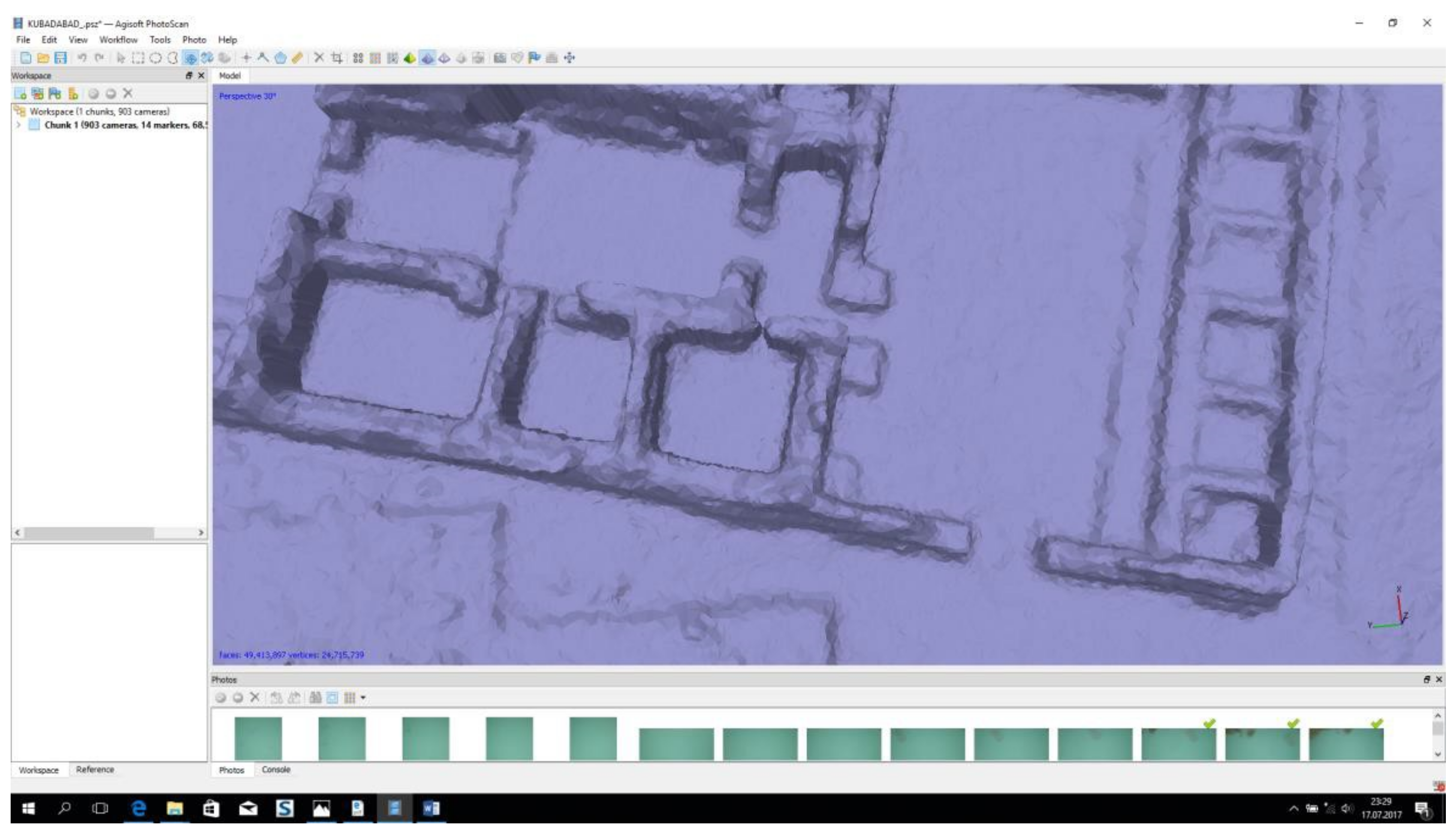Open the Workflow menu
1456x834 pixels.
(118, 40)
